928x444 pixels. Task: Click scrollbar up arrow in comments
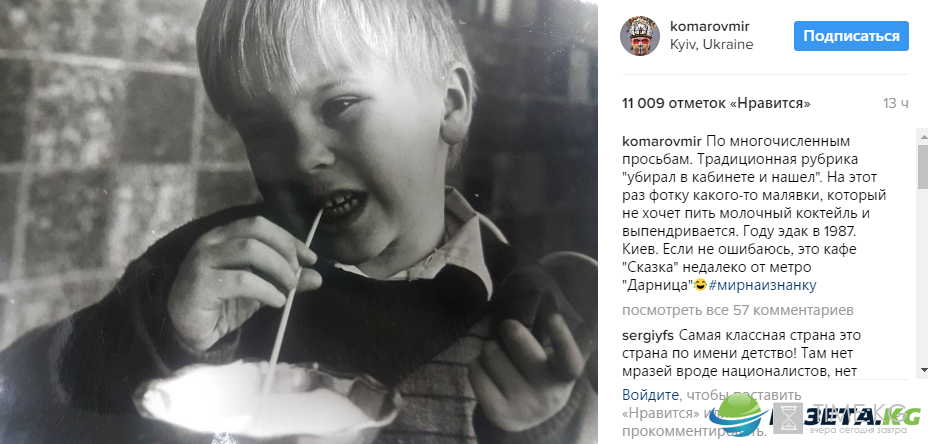[x=923, y=137]
